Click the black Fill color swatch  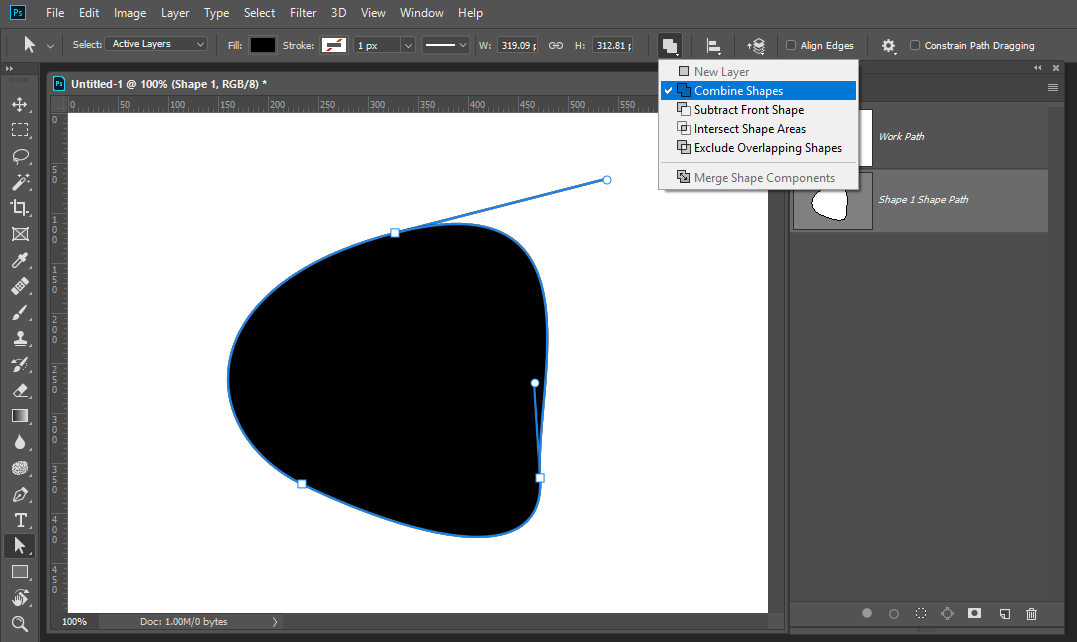(262, 45)
